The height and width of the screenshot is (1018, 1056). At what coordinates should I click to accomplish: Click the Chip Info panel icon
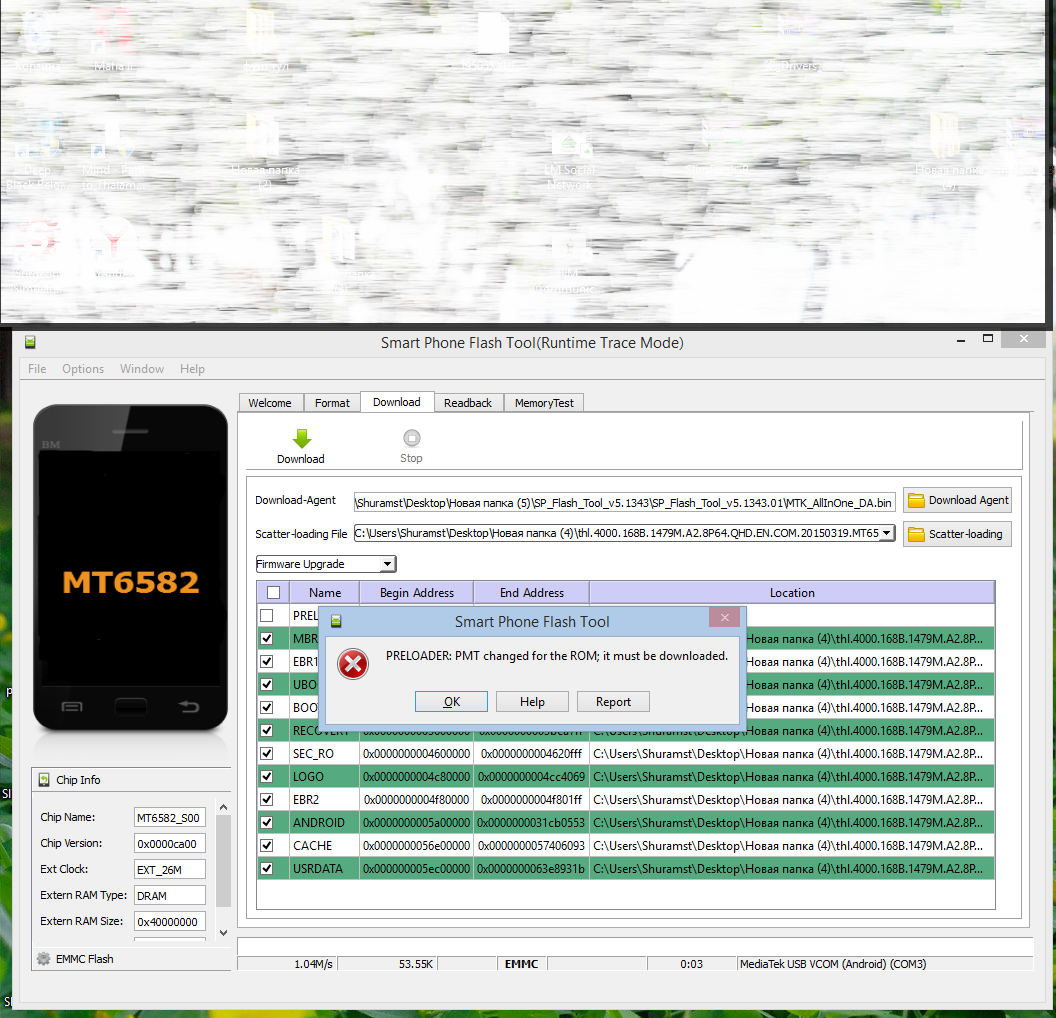pyautogui.click(x=44, y=780)
